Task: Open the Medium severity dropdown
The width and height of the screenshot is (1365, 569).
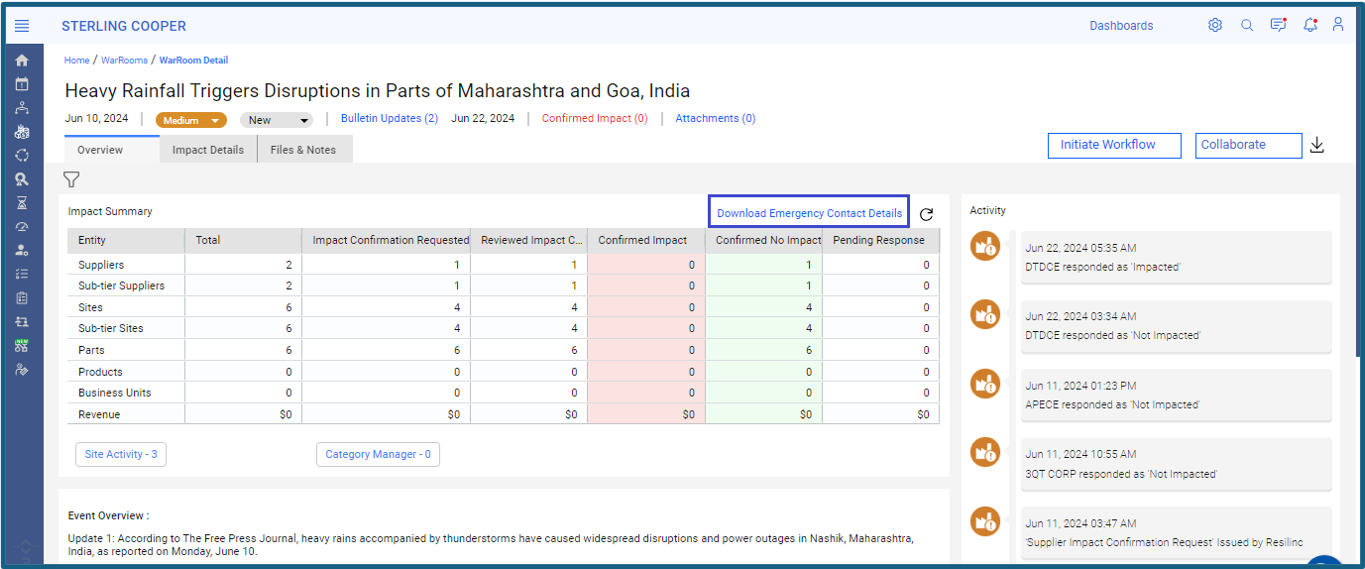Action: tap(191, 120)
